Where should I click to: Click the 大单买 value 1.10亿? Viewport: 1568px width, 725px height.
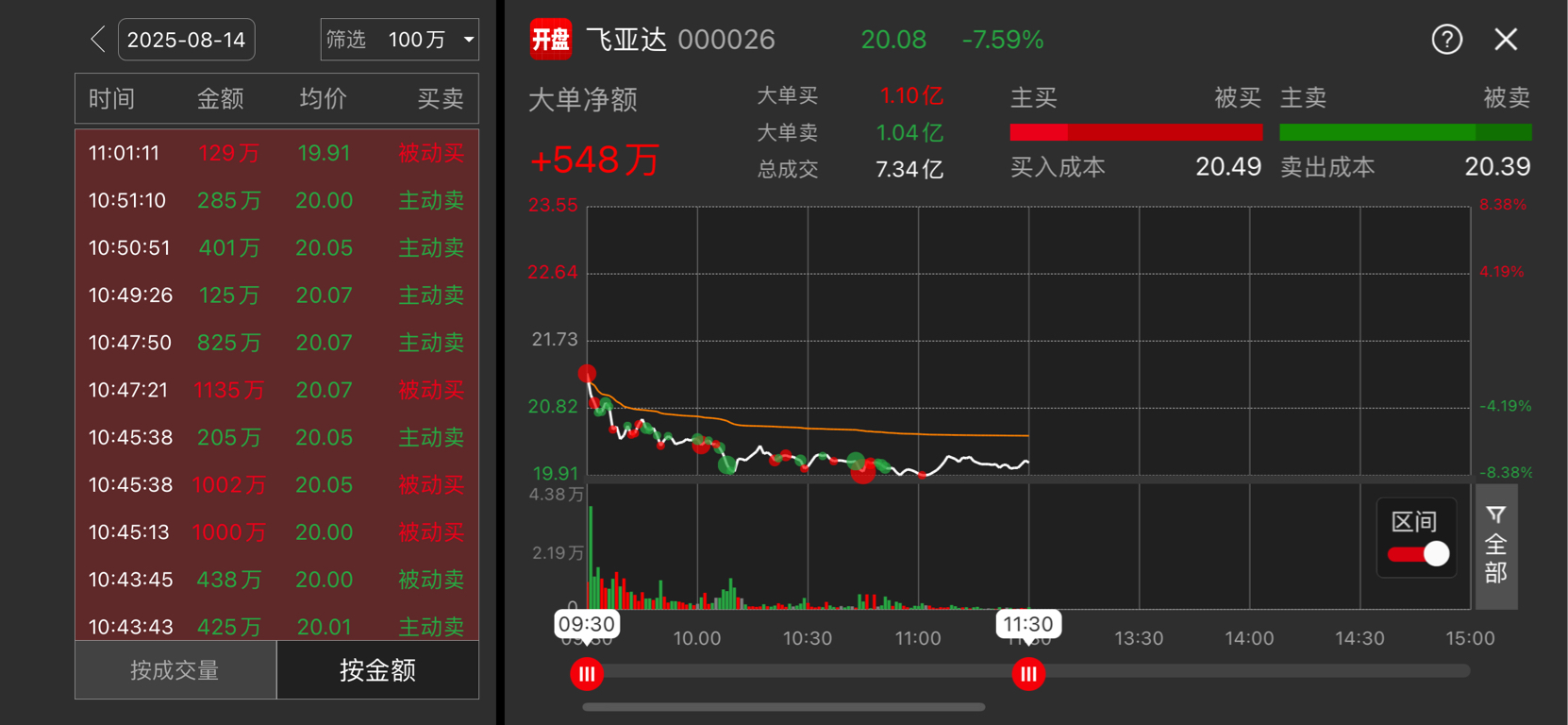911,95
